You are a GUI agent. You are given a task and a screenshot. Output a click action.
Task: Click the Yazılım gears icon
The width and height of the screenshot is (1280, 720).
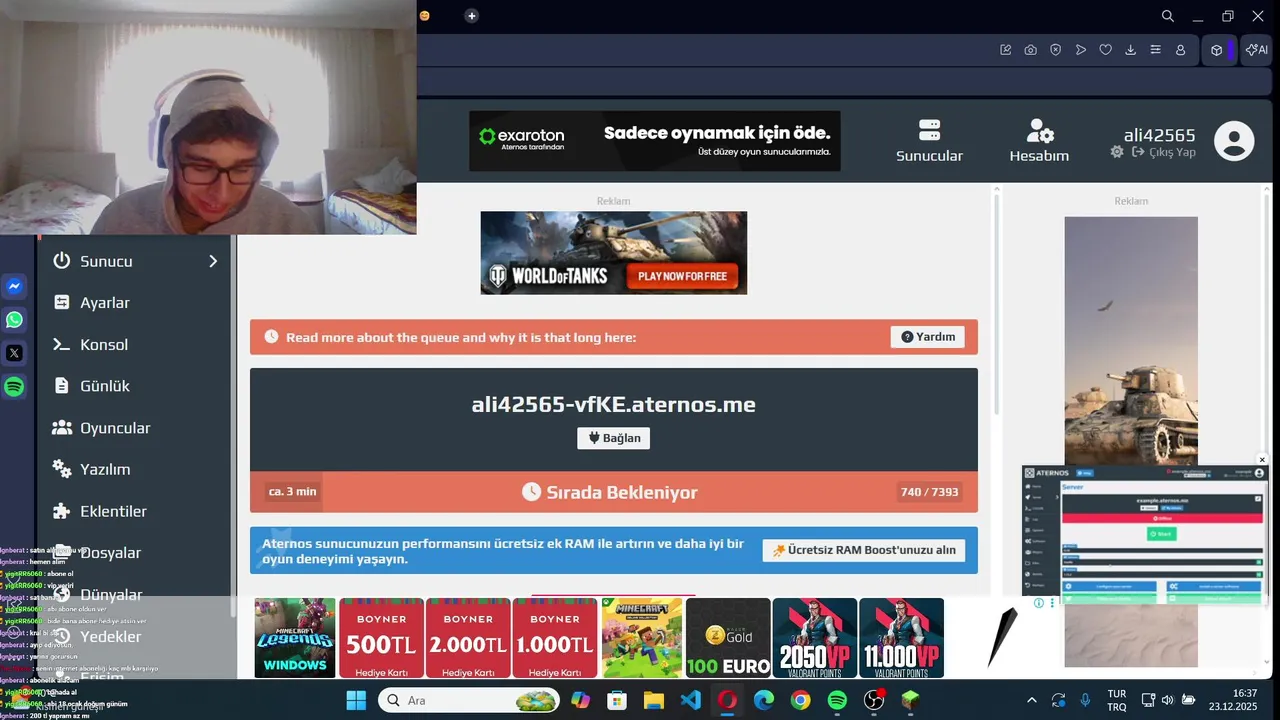pyautogui.click(x=62, y=469)
